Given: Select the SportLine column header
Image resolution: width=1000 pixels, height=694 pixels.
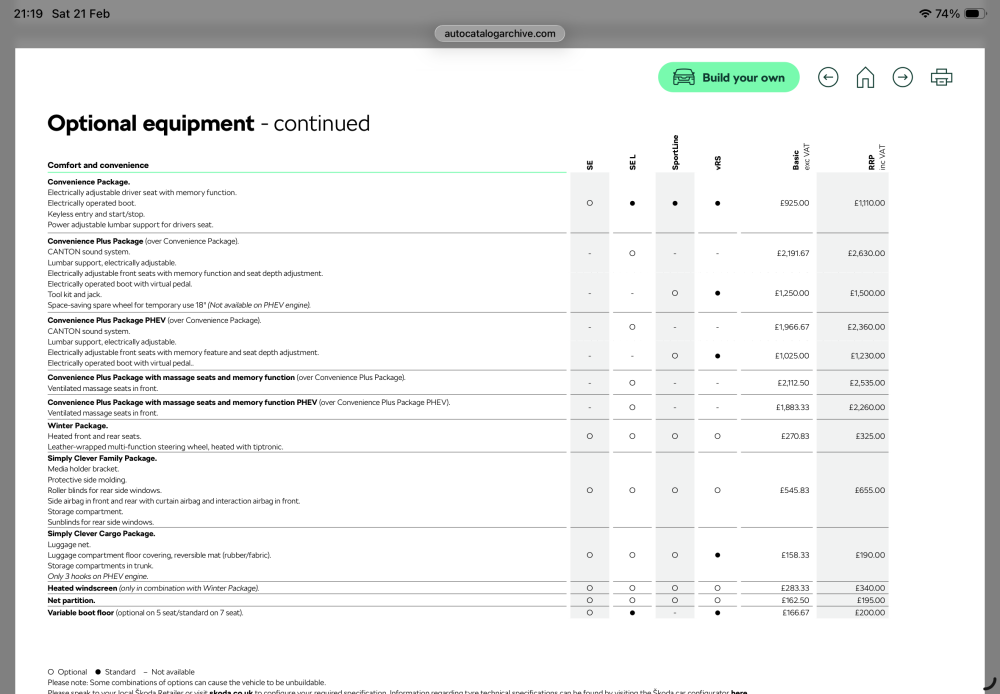Looking at the screenshot, I should click(675, 152).
